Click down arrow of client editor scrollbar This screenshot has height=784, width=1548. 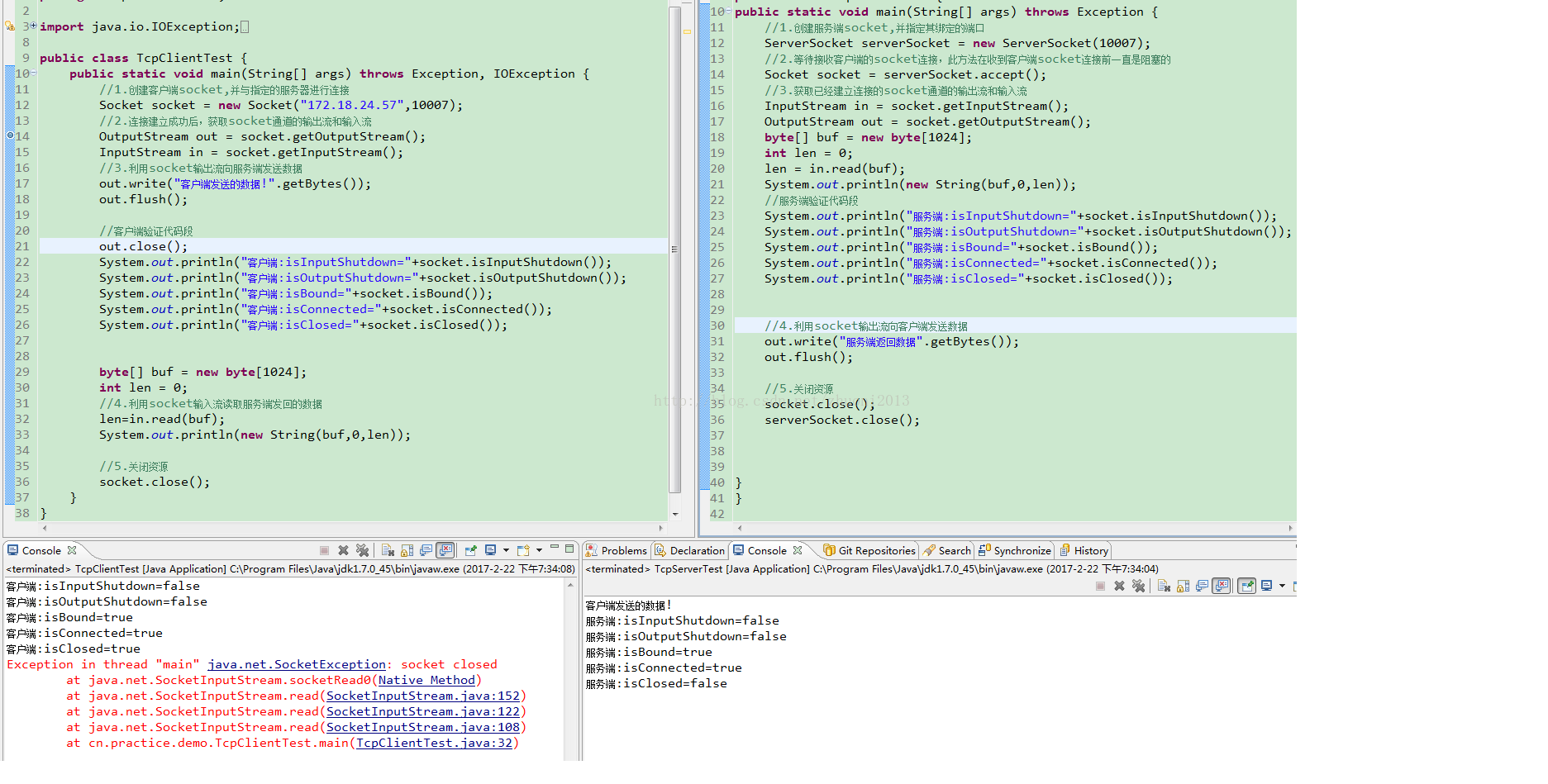[x=675, y=514]
